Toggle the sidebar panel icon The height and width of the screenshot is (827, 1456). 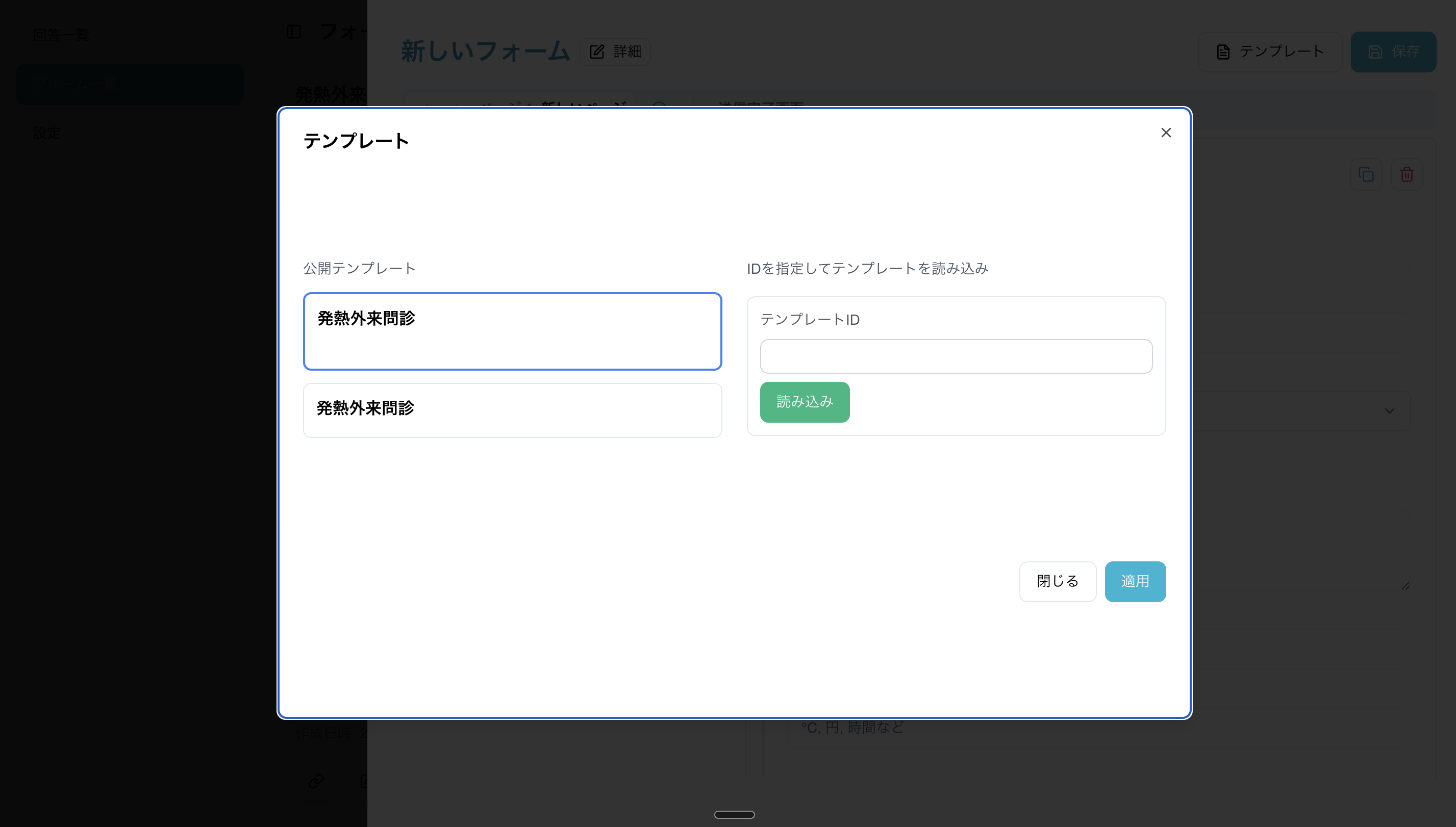(294, 32)
